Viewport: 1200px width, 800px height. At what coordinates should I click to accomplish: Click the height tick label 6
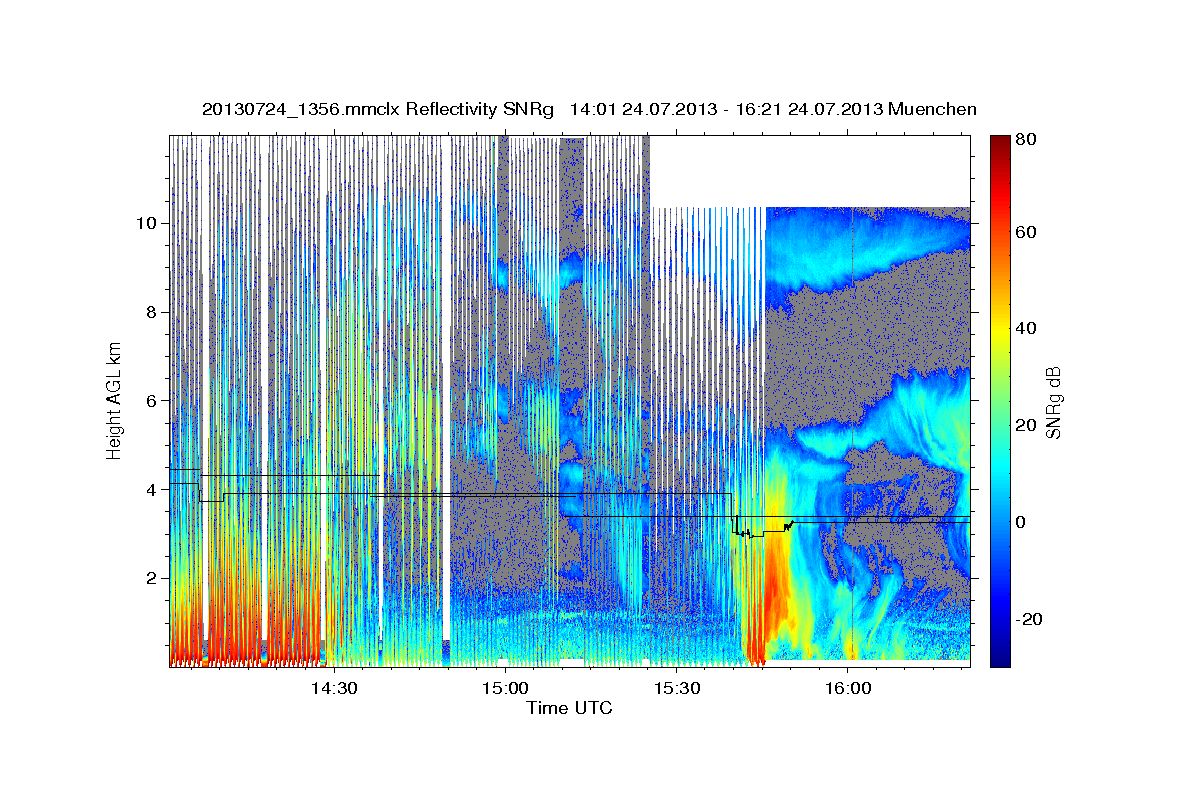click(152, 401)
